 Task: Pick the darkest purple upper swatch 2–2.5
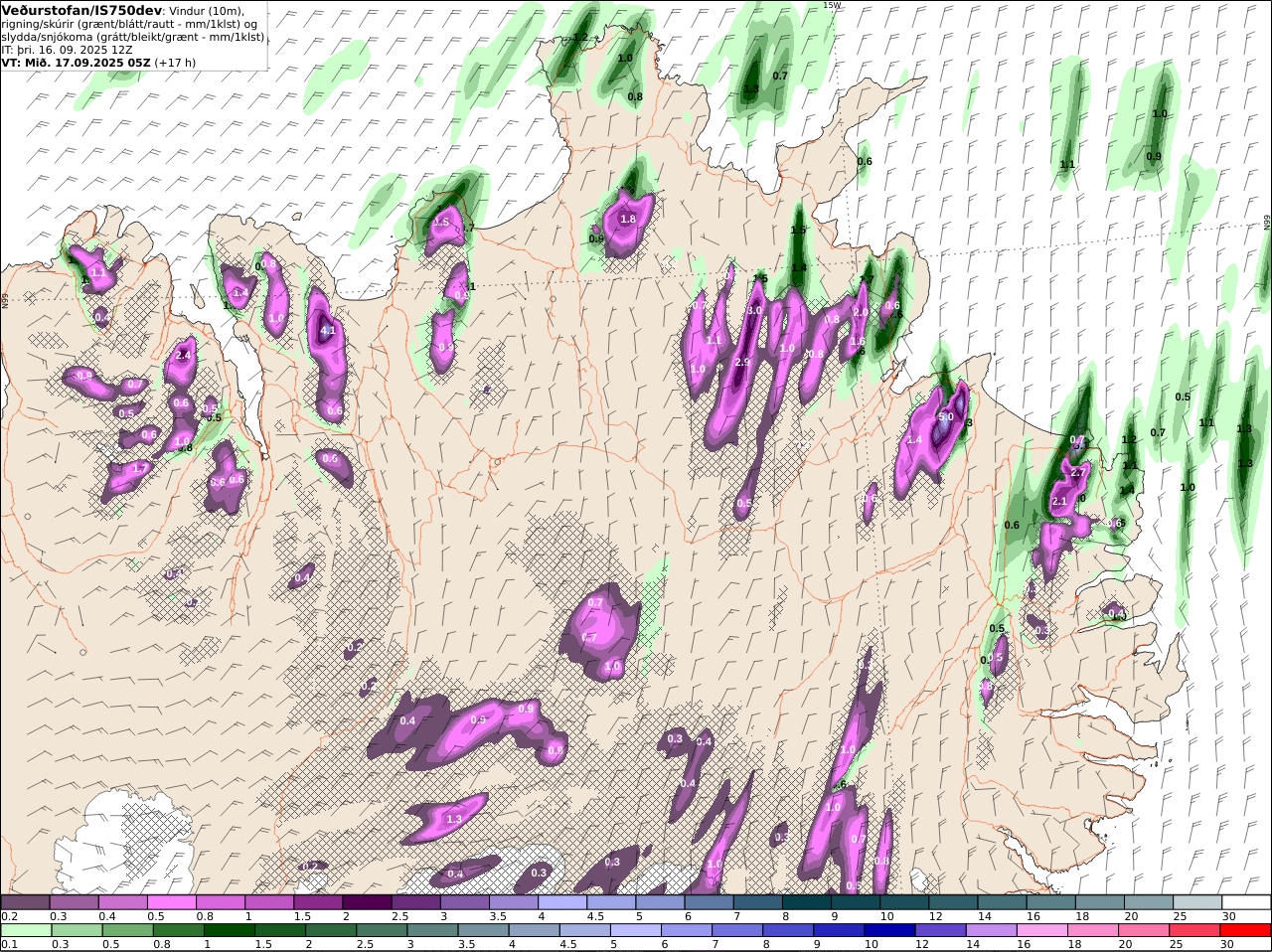(368, 902)
